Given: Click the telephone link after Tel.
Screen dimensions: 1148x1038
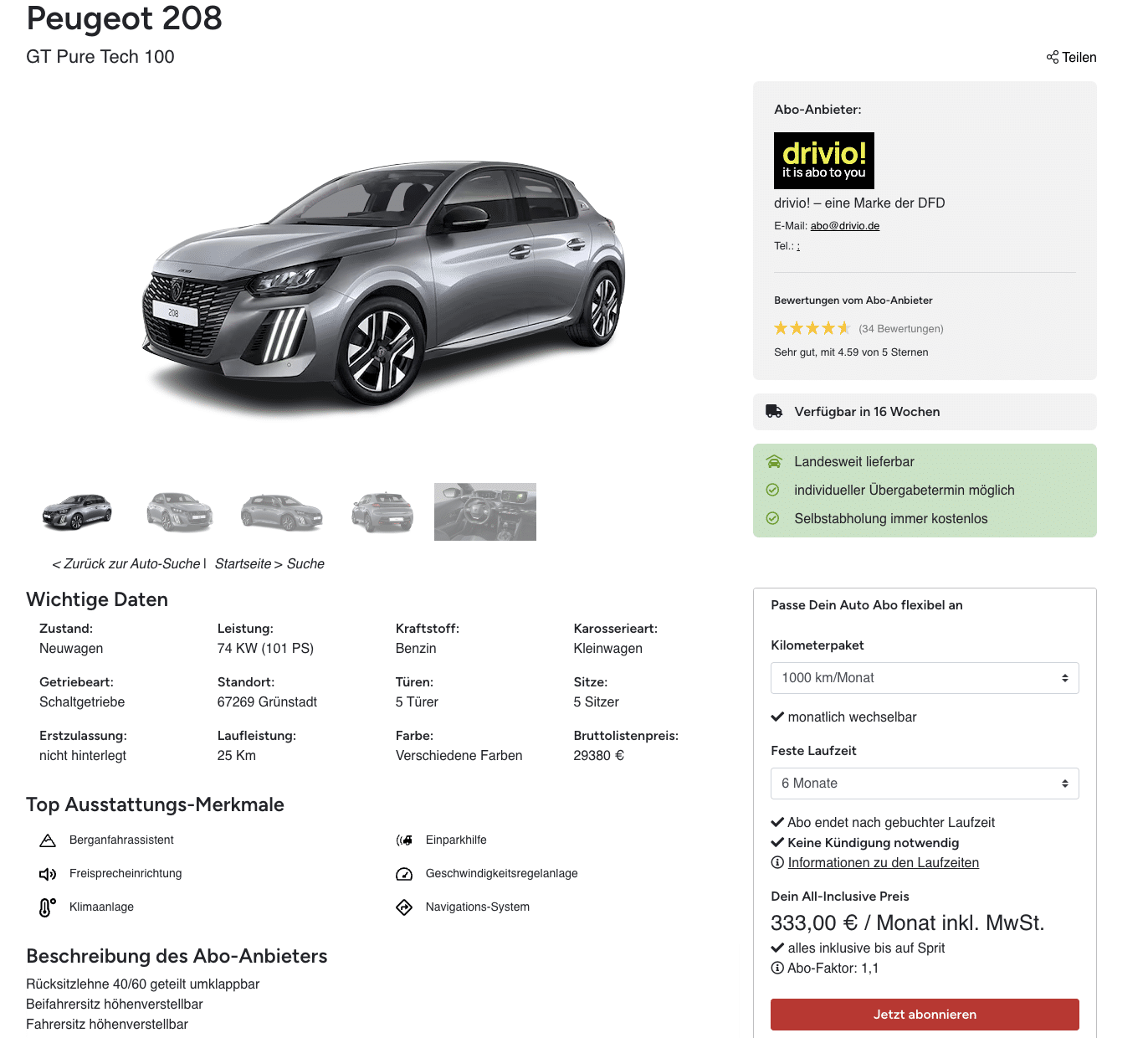Looking at the screenshot, I should pos(798,246).
